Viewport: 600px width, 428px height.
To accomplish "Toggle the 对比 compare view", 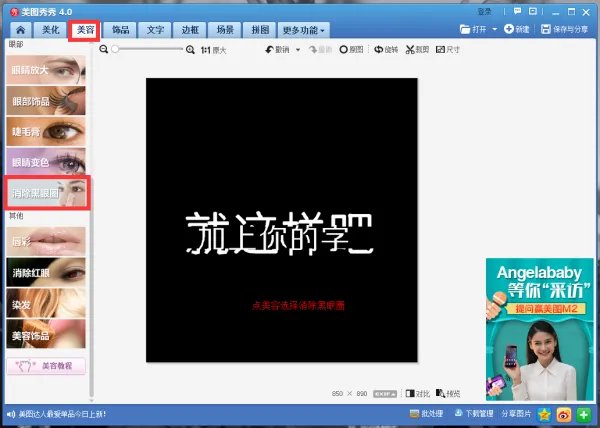I will pos(417,394).
